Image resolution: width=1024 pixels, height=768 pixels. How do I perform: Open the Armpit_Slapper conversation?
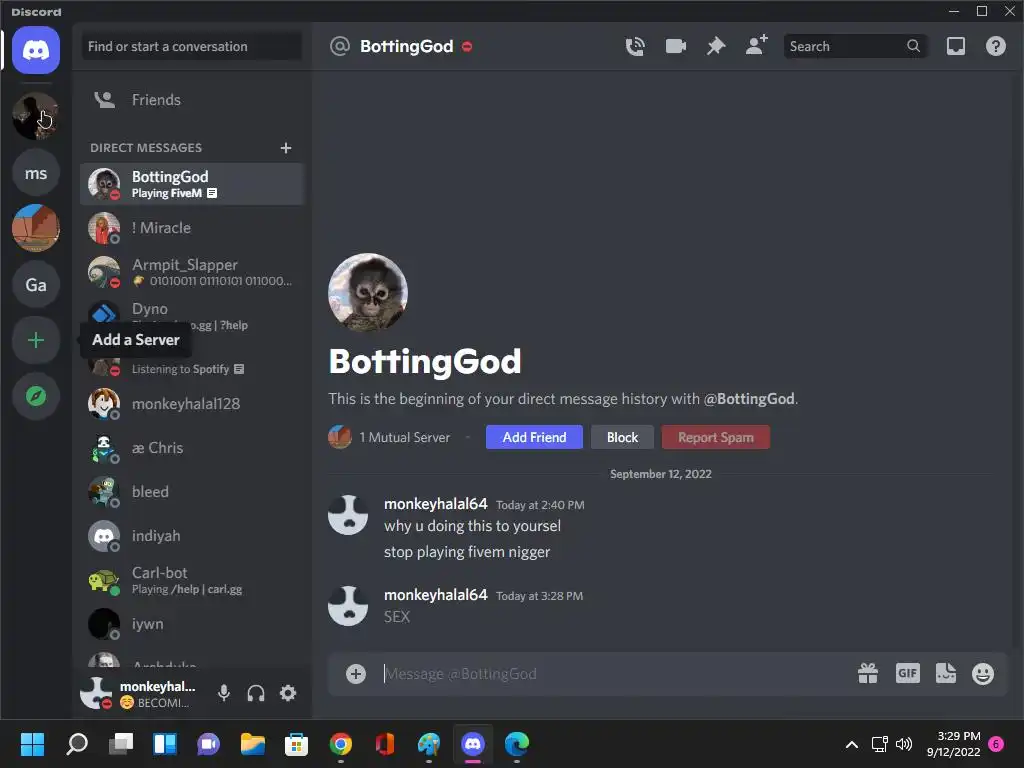[x=192, y=272]
